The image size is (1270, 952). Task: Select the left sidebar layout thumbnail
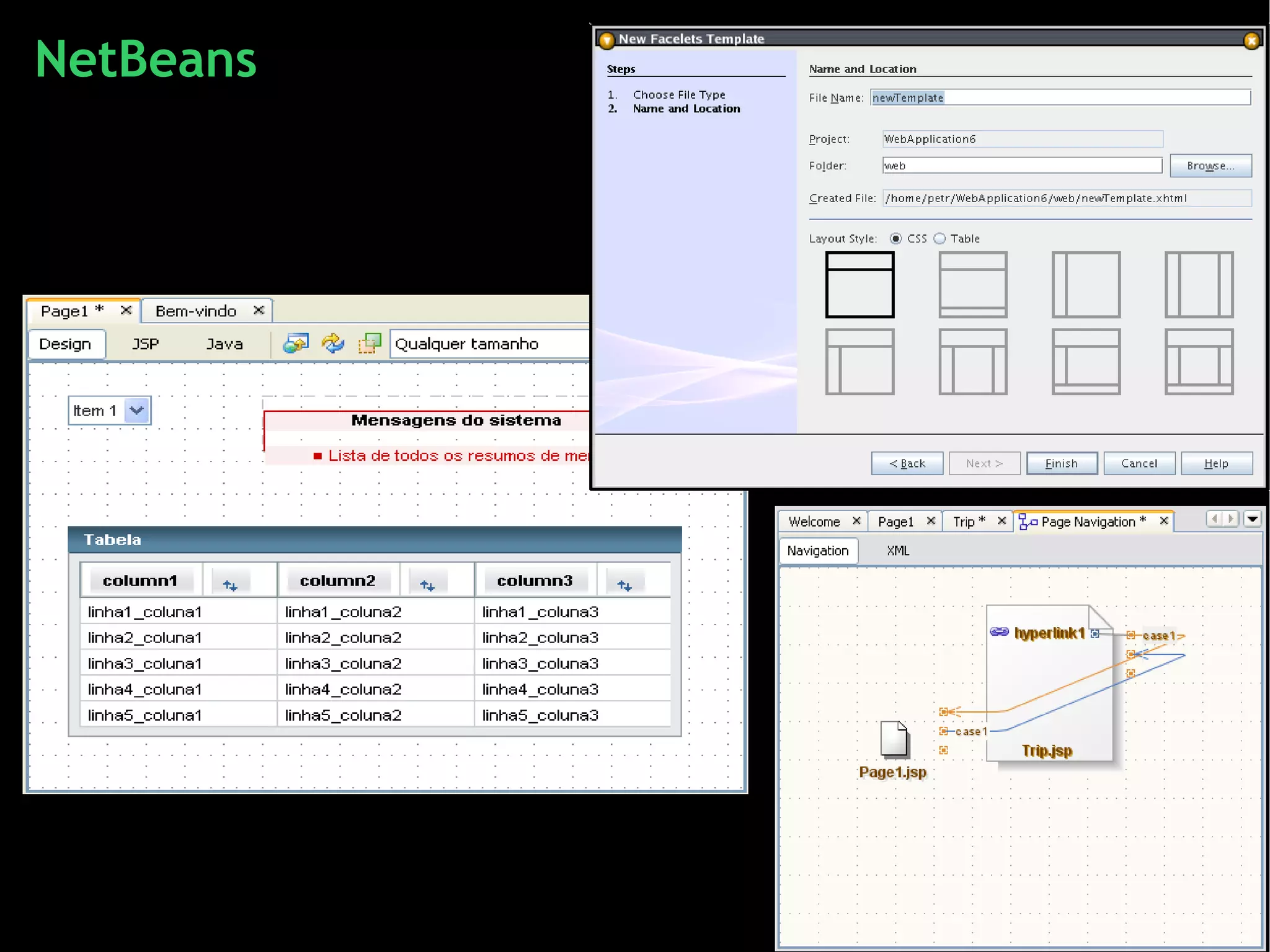tap(1086, 285)
